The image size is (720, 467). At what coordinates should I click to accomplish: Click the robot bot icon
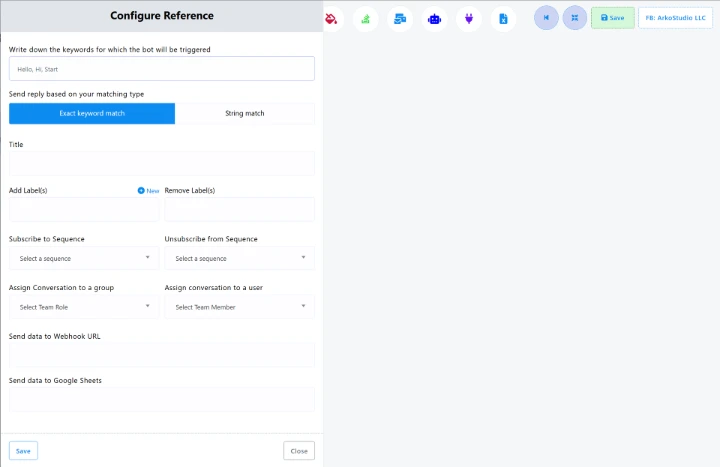tap(434, 18)
